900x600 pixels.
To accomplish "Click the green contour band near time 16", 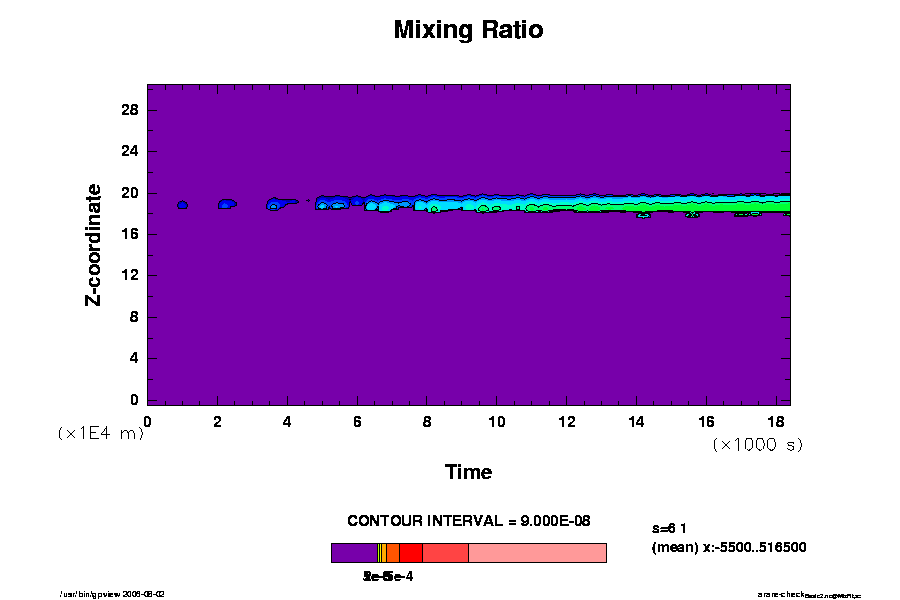I will [705, 208].
